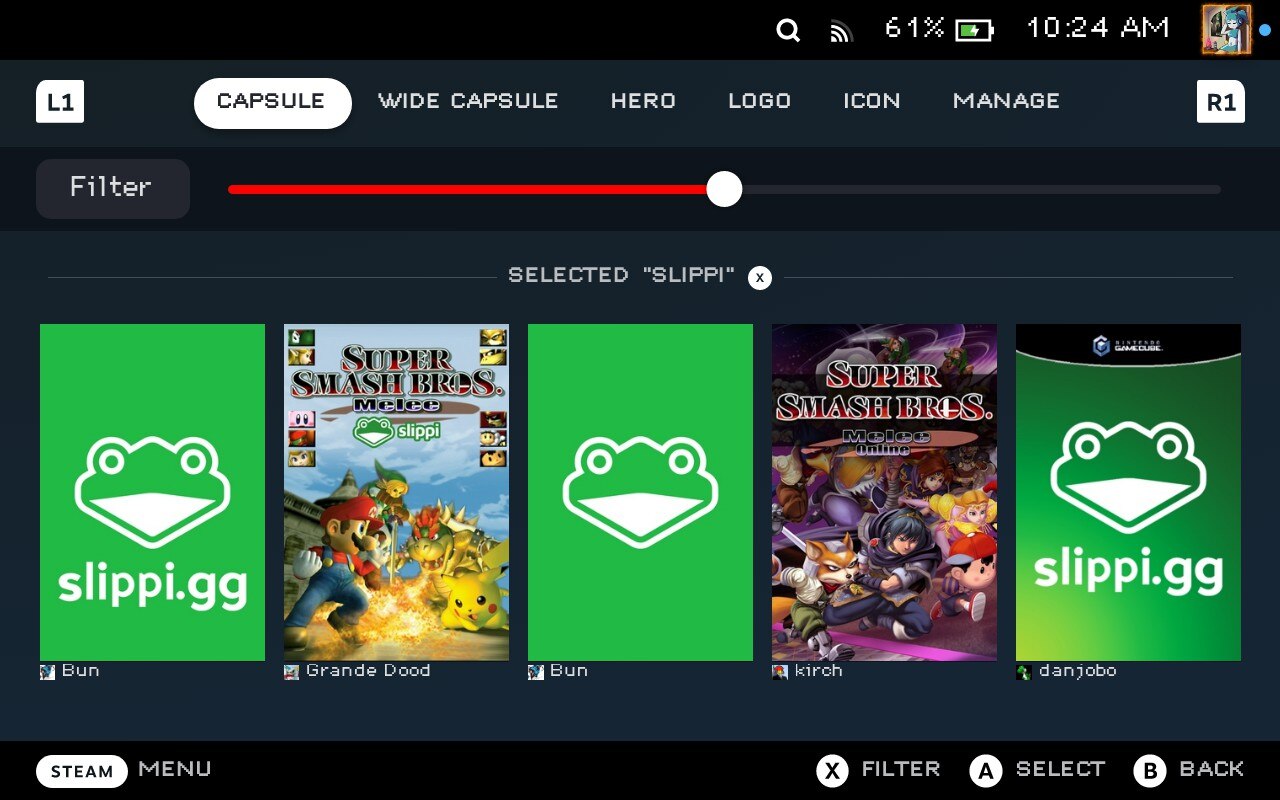Click danjobo author avatar icon
1280x800 pixels.
click(1023, 672)
